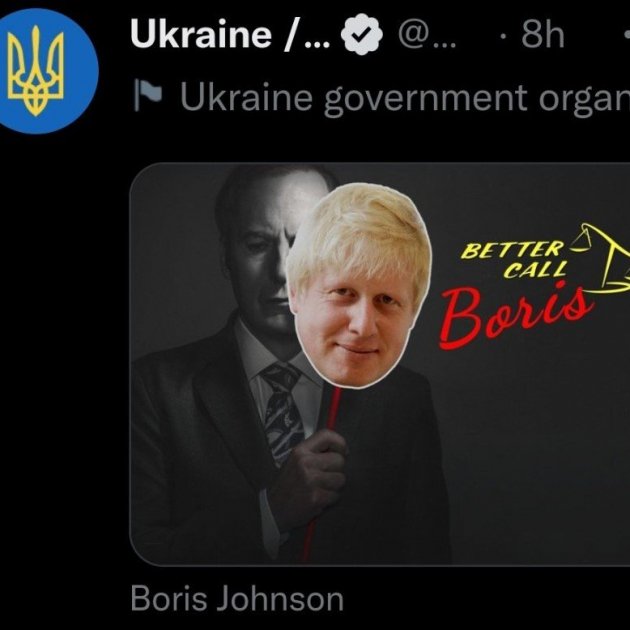Click the verified checkmark badge
This screenshot has height=630, width=630.
[x=362, y=34]
